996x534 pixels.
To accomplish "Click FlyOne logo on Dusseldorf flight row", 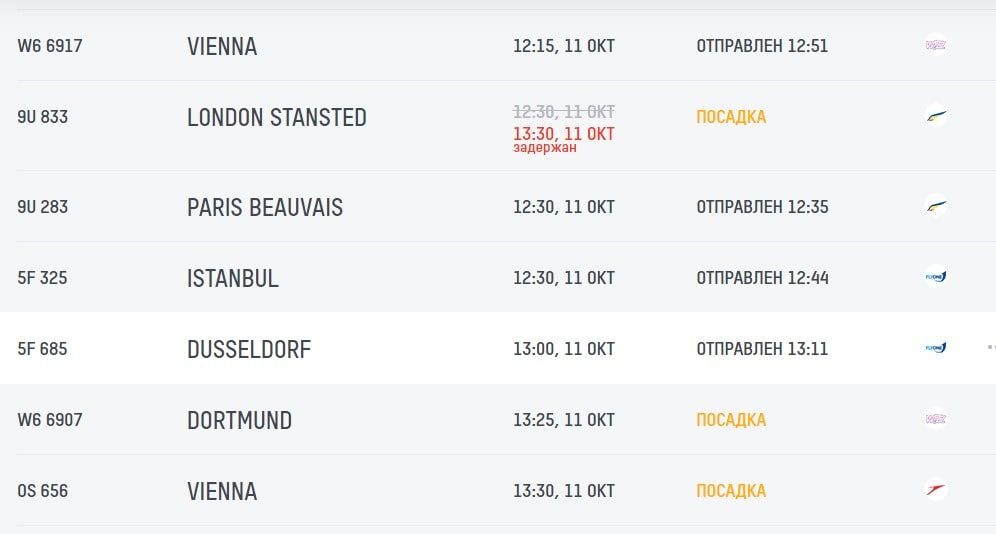I will 936,348.
